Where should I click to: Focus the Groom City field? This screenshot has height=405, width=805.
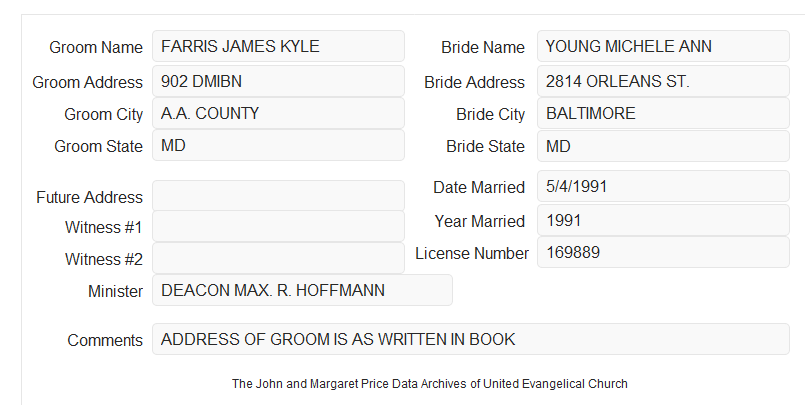click(278, 113)
